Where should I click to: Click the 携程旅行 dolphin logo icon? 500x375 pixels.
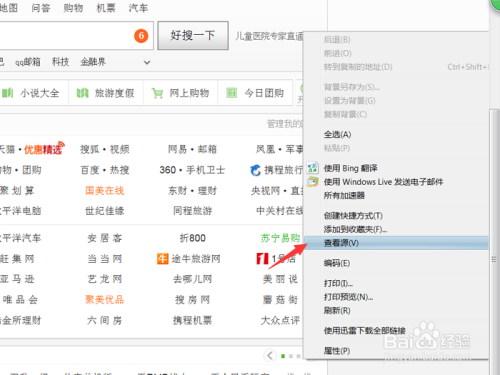(x=256, y=170)
